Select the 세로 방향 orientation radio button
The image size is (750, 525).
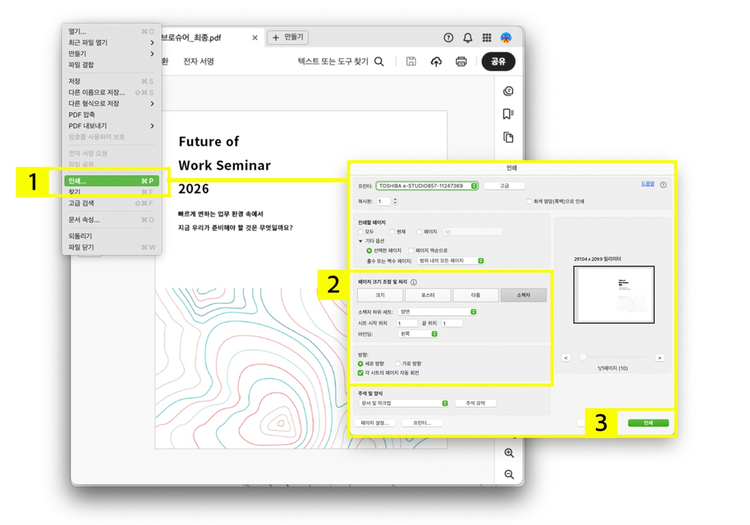[x=361, y=364]
